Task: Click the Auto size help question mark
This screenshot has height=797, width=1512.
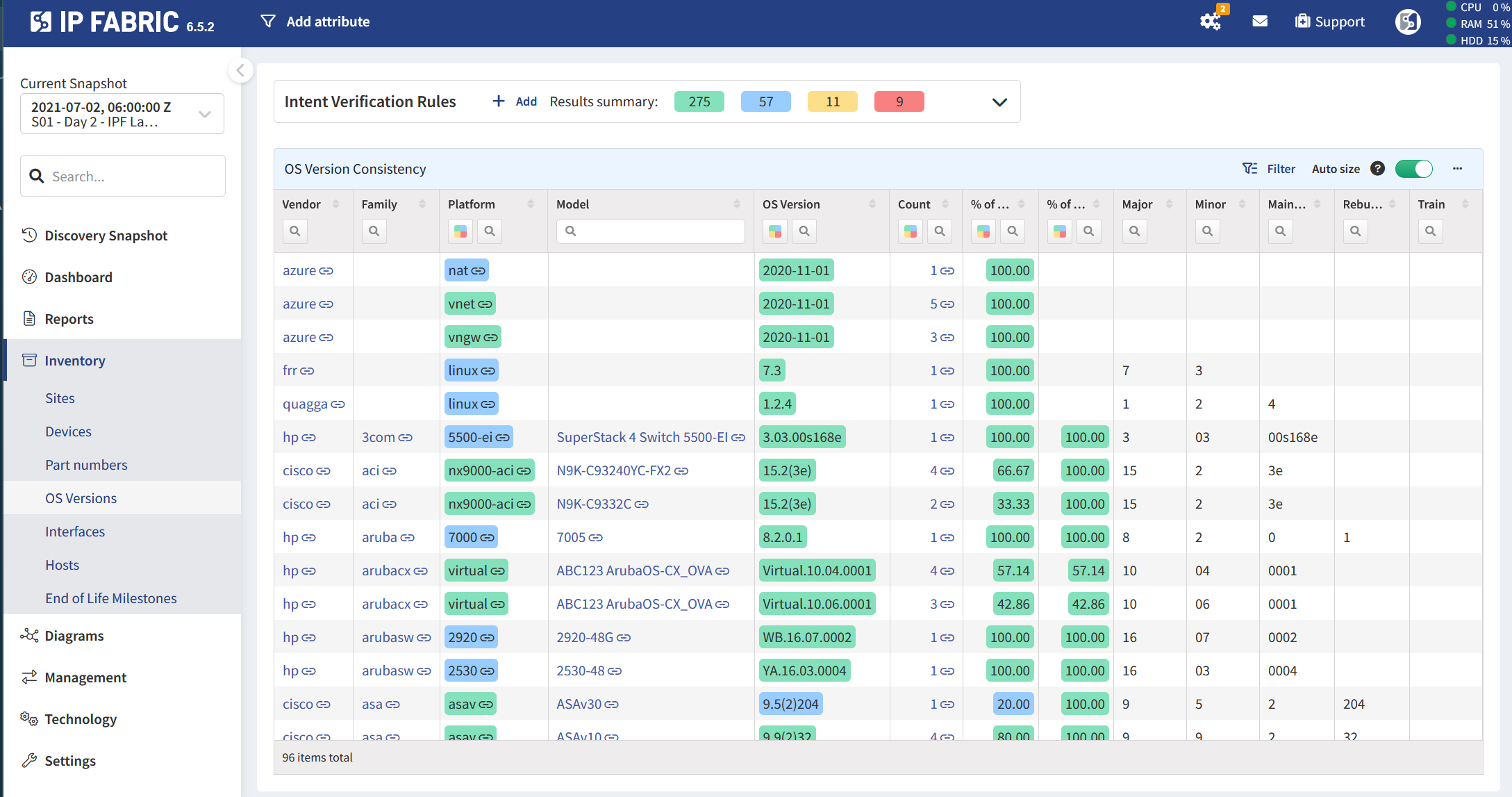Action: tap(1377, 169)
